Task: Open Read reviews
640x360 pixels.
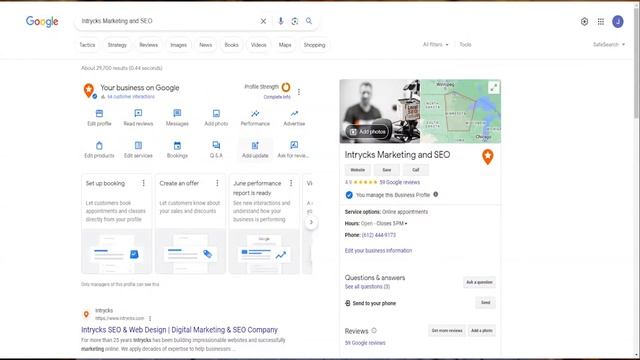Action: pyautogui.click(x=138, y=118)
